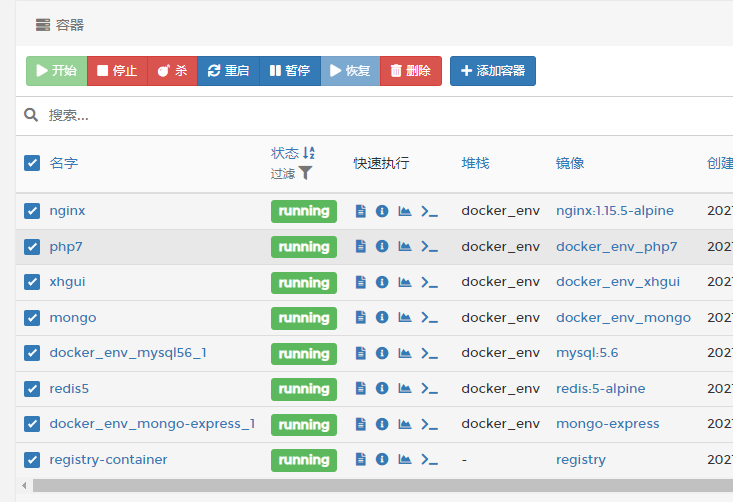Open inspect info icon for mongo
733x502 pixels.
pyautogui.click(x=382, y=317)
